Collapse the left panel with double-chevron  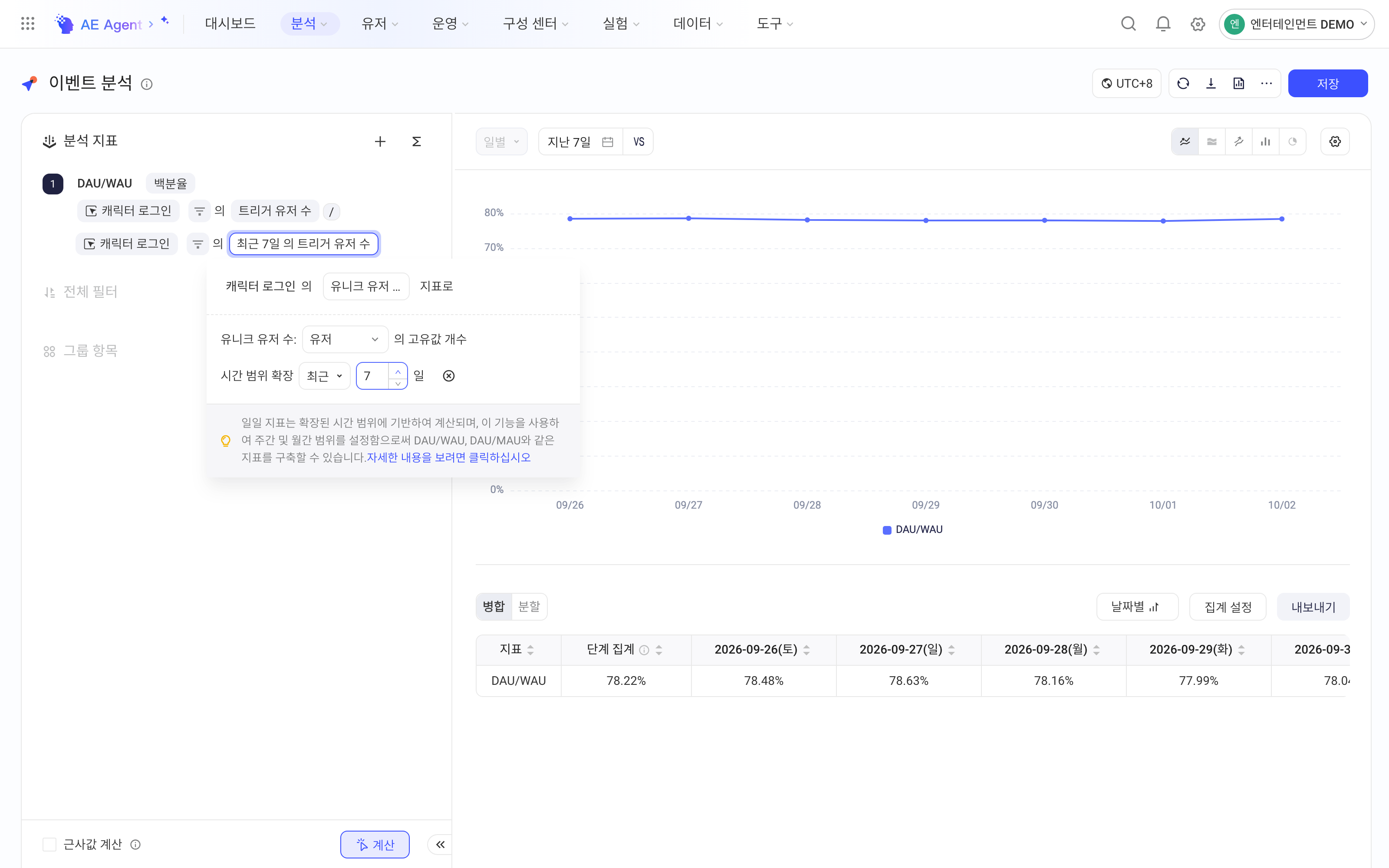pos(440,845)
